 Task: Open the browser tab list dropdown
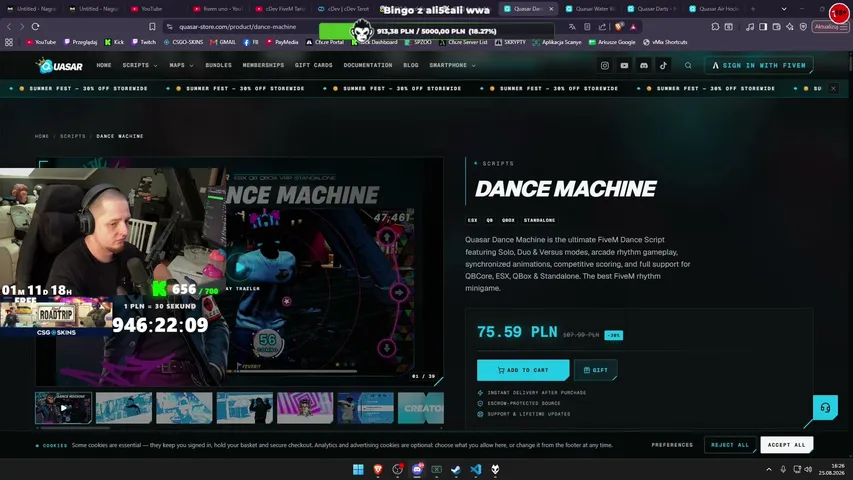coord(784,9)
